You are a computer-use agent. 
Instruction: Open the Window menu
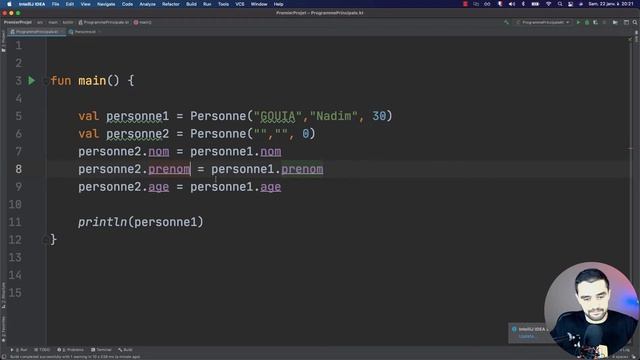coord(259,4)
